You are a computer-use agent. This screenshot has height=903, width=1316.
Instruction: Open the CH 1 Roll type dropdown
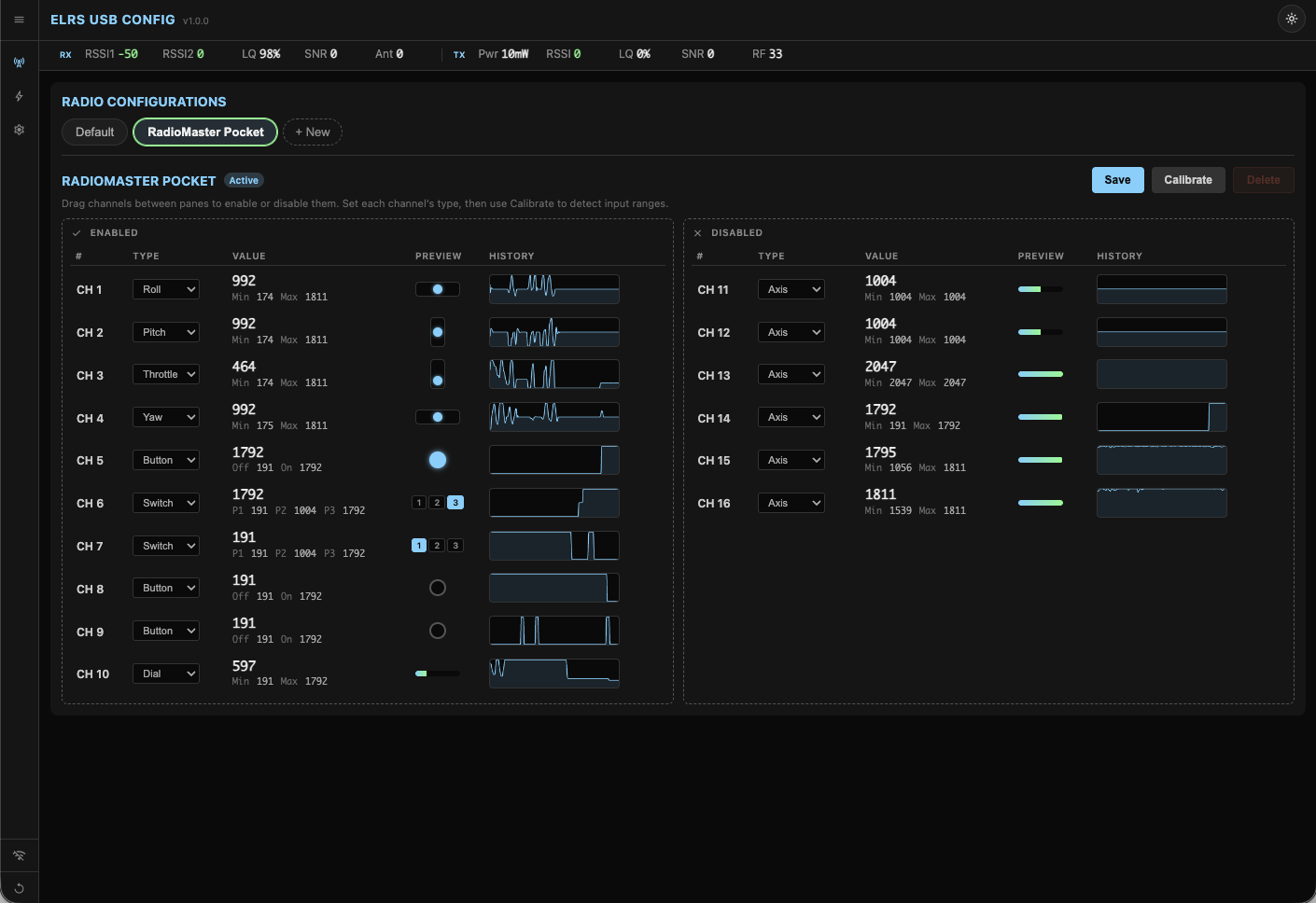[165, 288]
